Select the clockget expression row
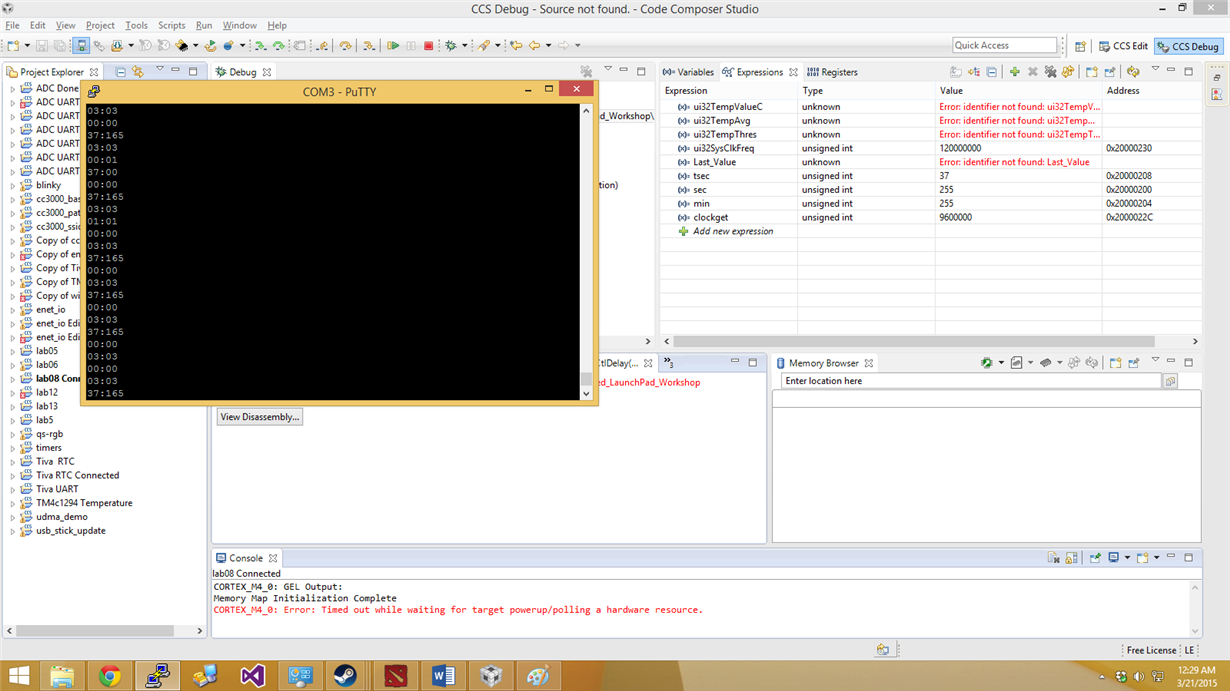Image resolution: width=1230 pixels, height=691 pixels. pos(930,217)
